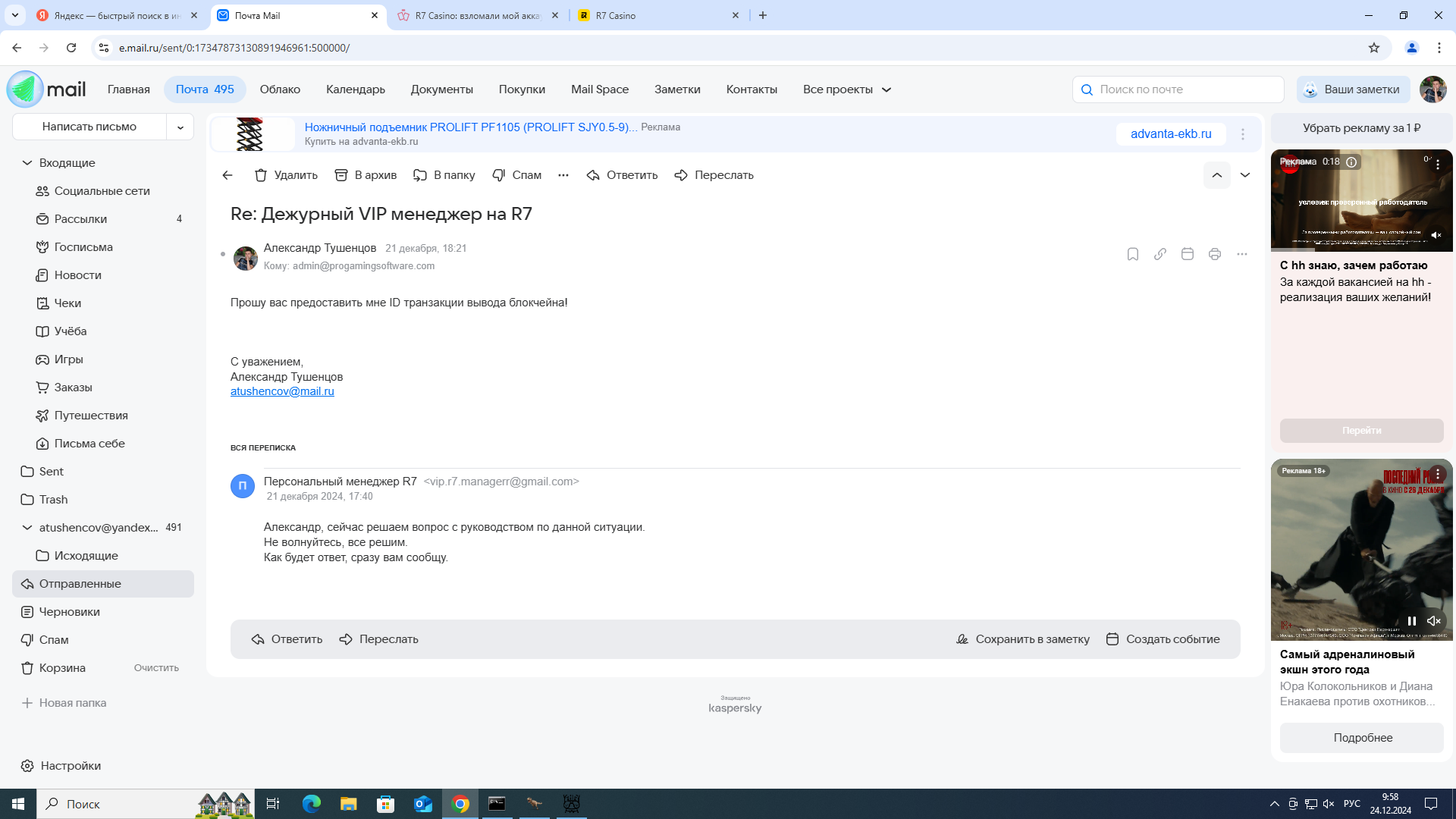Open the 'Черновики' drafts folder
Image resolution: width=1456 pixels, height=819 pixels.
click(x=103, y=612)
